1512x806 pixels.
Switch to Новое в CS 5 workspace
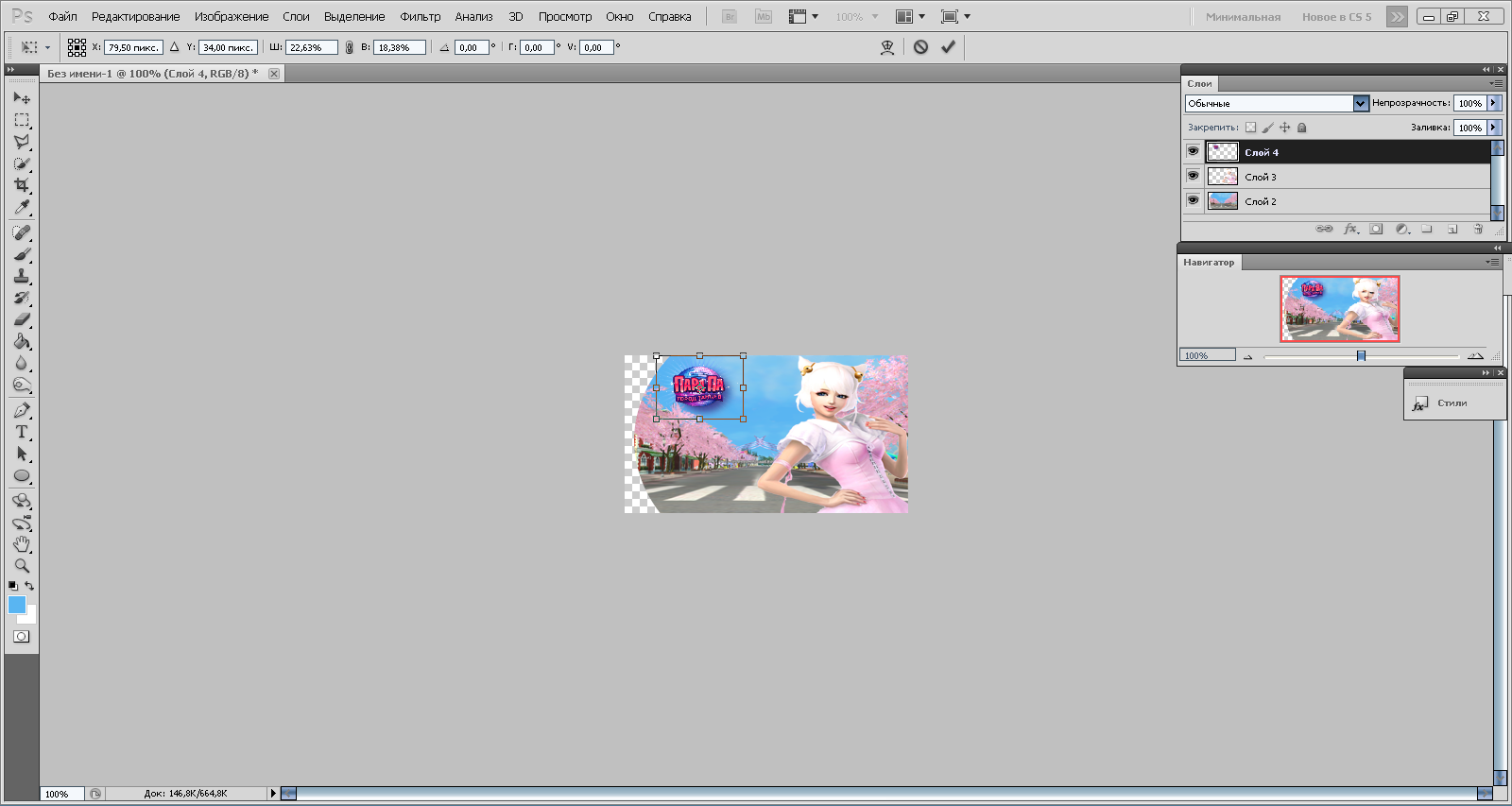(1336, 17)
